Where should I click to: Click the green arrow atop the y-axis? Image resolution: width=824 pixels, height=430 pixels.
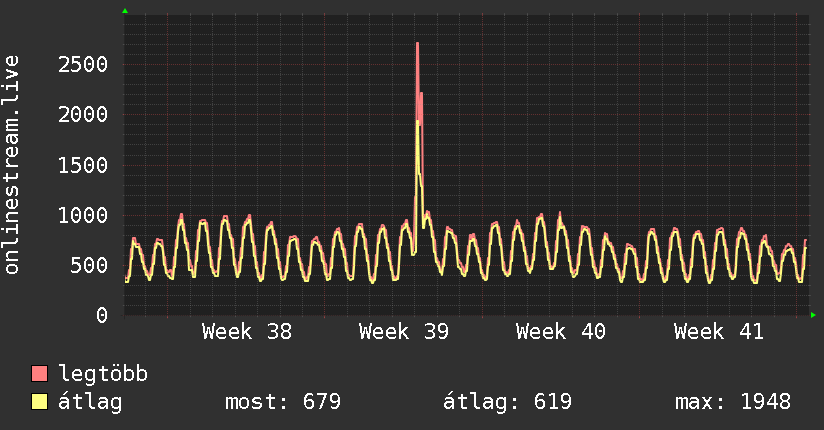(x=125, y=11)
